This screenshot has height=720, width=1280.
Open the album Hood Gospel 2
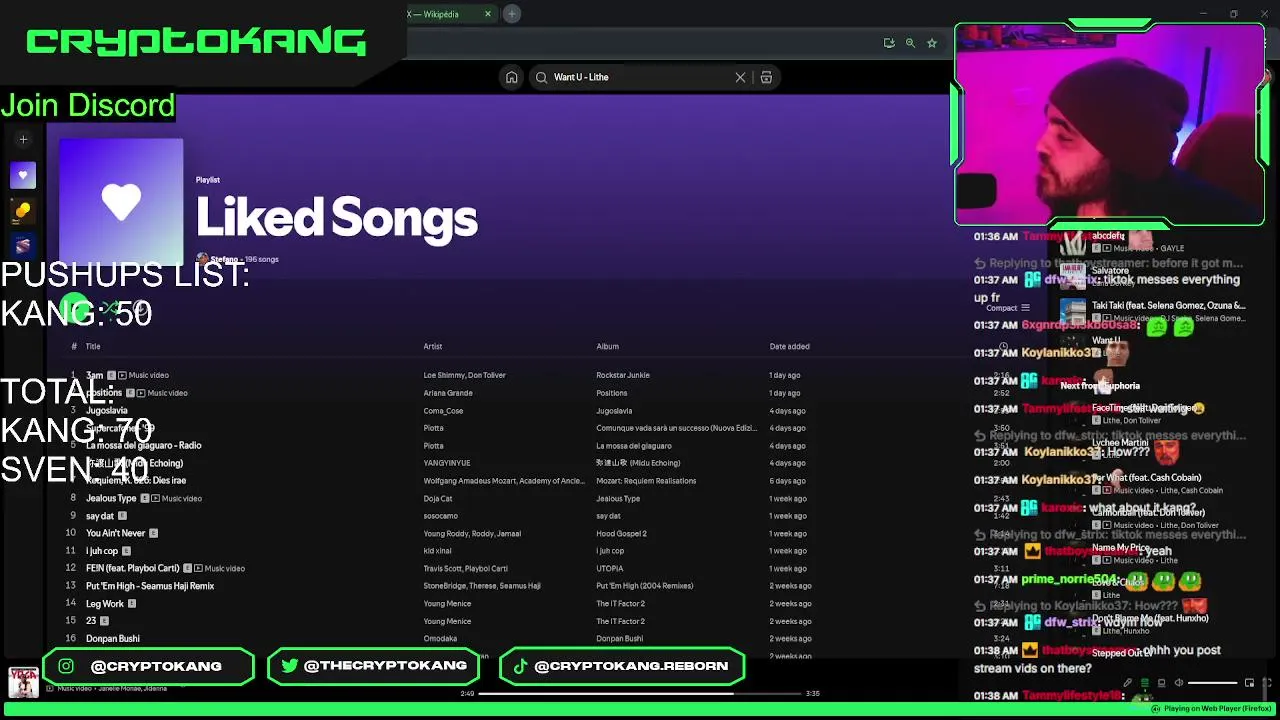click(621, 533)
